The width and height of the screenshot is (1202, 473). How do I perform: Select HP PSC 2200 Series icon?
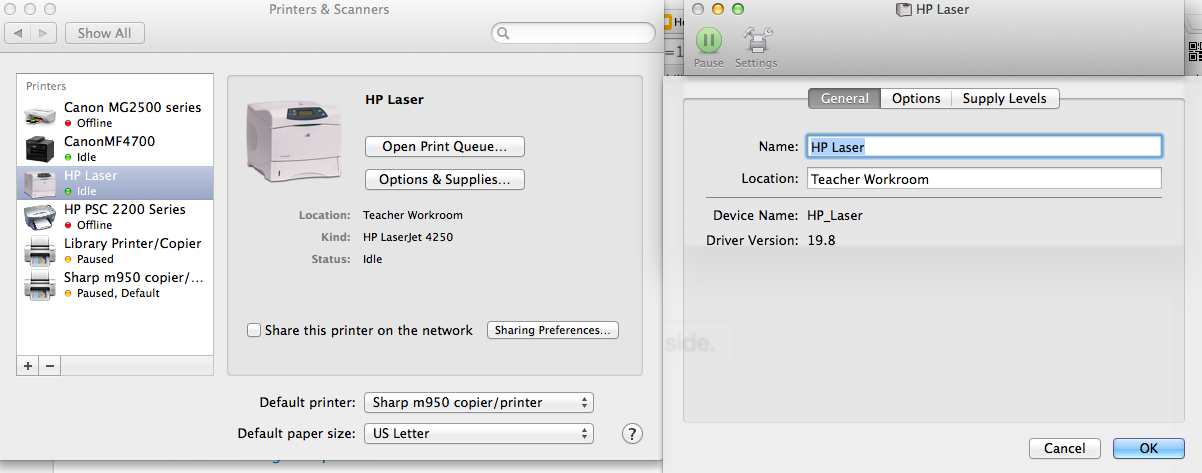tap(40, 216)
